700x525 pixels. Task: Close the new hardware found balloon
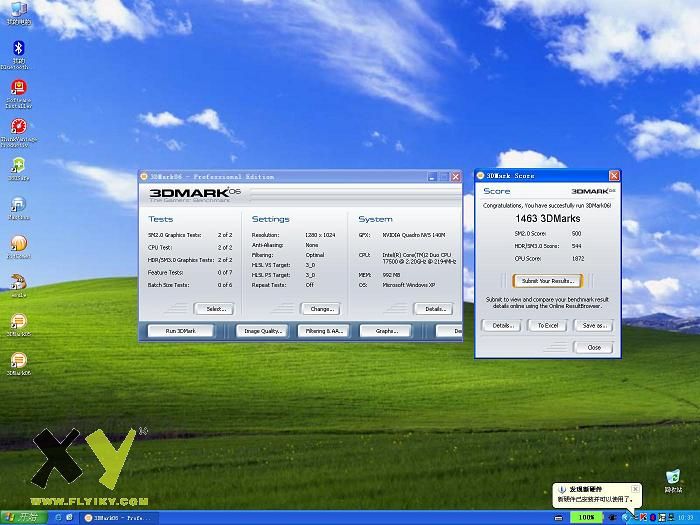(x=635, y=489)
